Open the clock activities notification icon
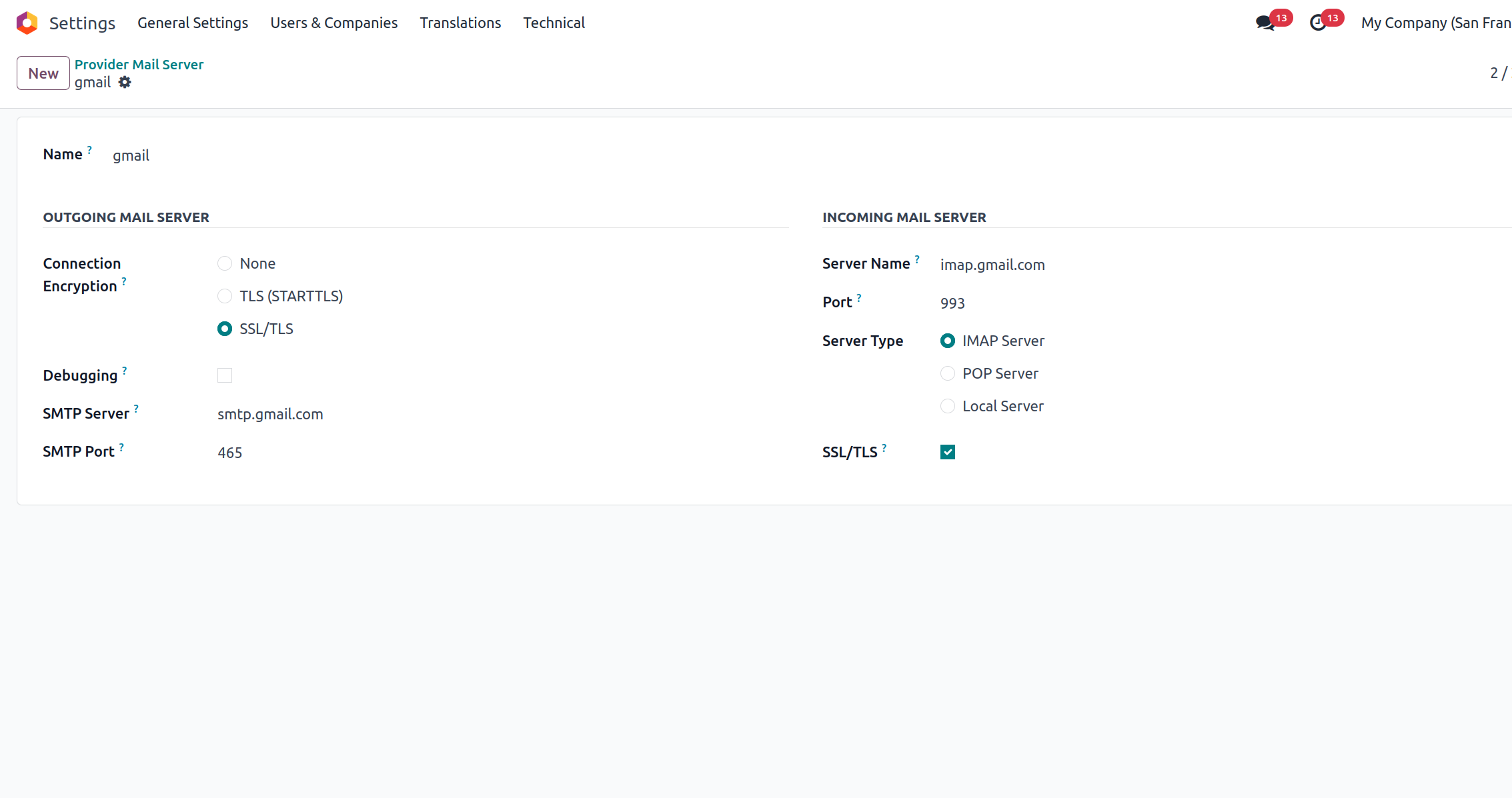This screenshot has height=798, width=1512. coord(1318,23)
